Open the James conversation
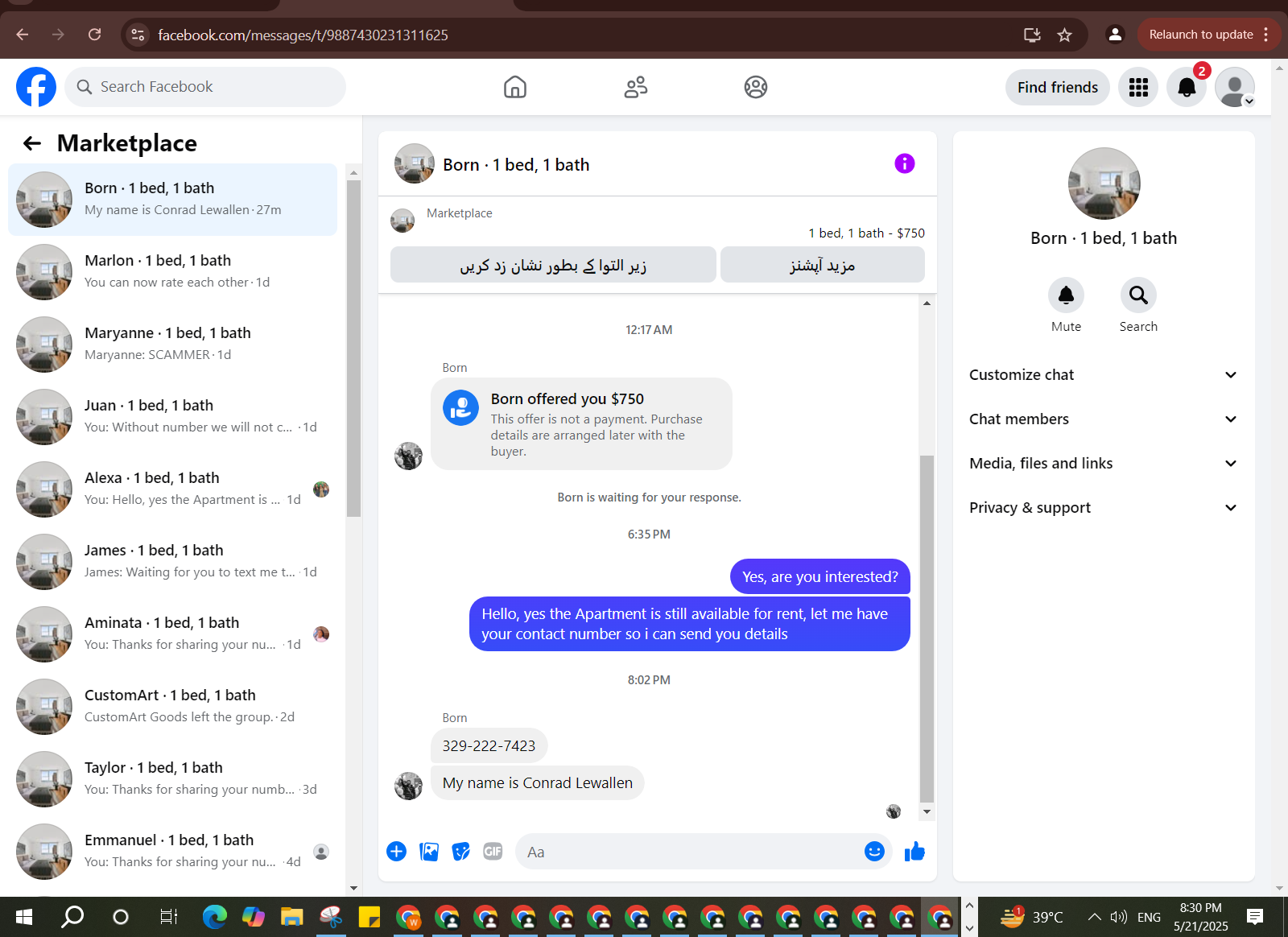Viewport: 1288px width, 937px height. tap(173, 562)
